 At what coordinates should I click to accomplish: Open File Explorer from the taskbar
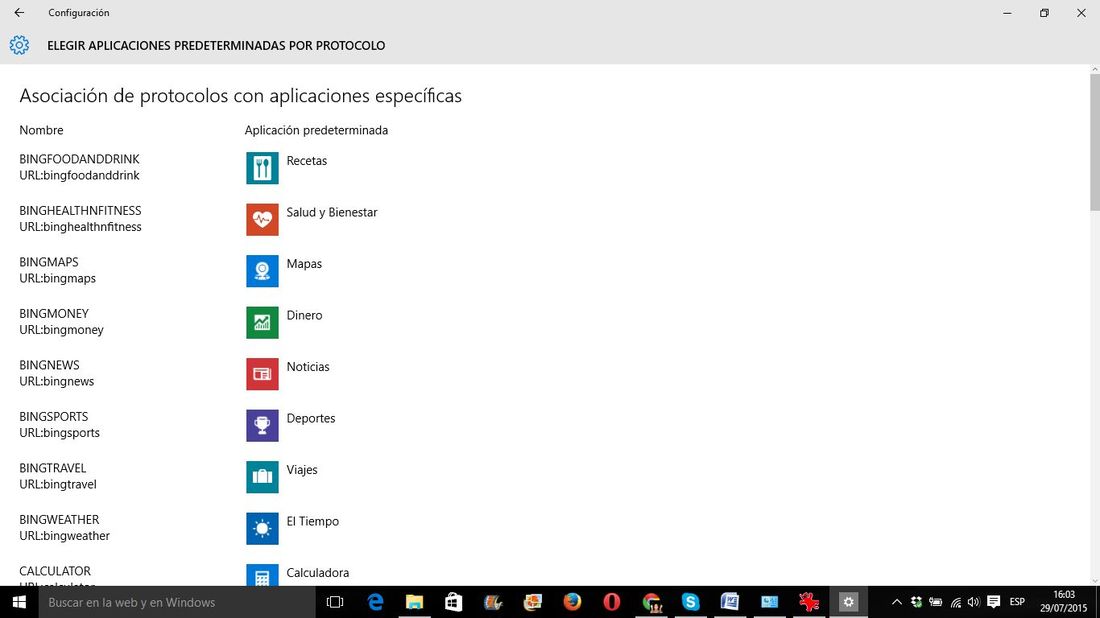pos(415,602)
